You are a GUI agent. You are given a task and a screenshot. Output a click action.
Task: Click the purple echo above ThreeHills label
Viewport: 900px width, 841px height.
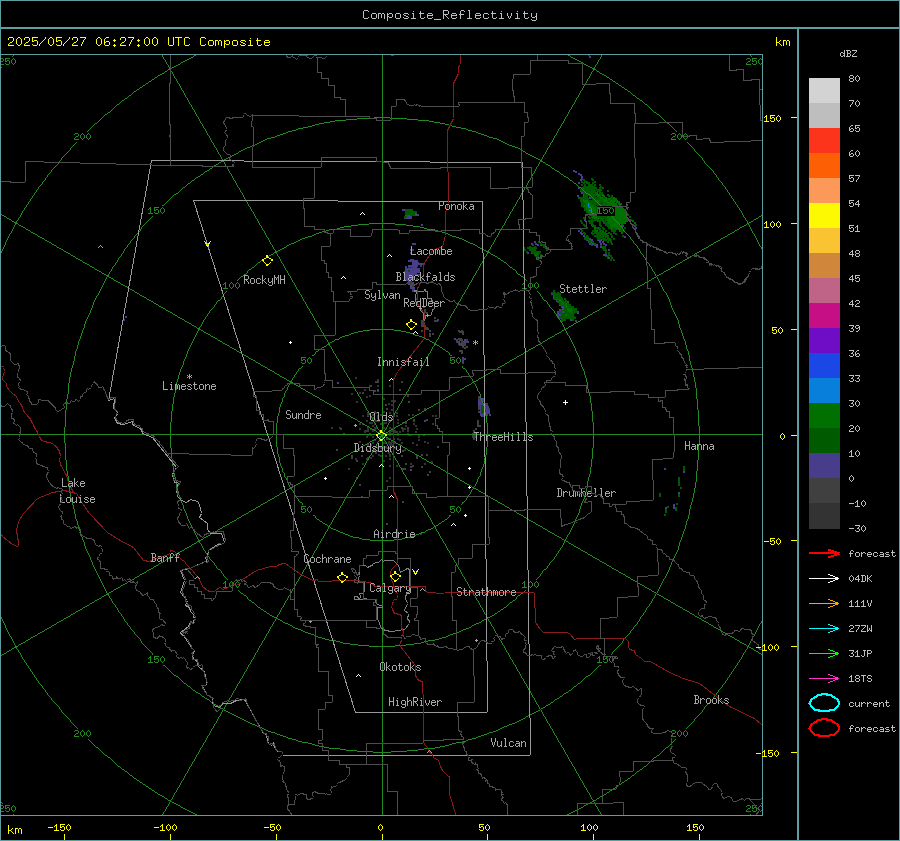484,406
